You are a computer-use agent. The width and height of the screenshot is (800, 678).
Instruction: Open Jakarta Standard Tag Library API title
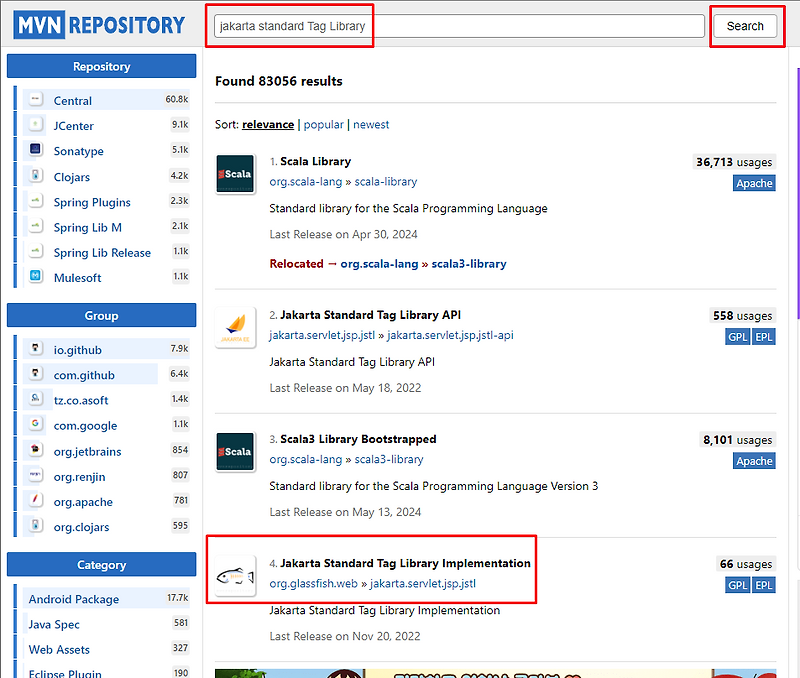point(370,315)
